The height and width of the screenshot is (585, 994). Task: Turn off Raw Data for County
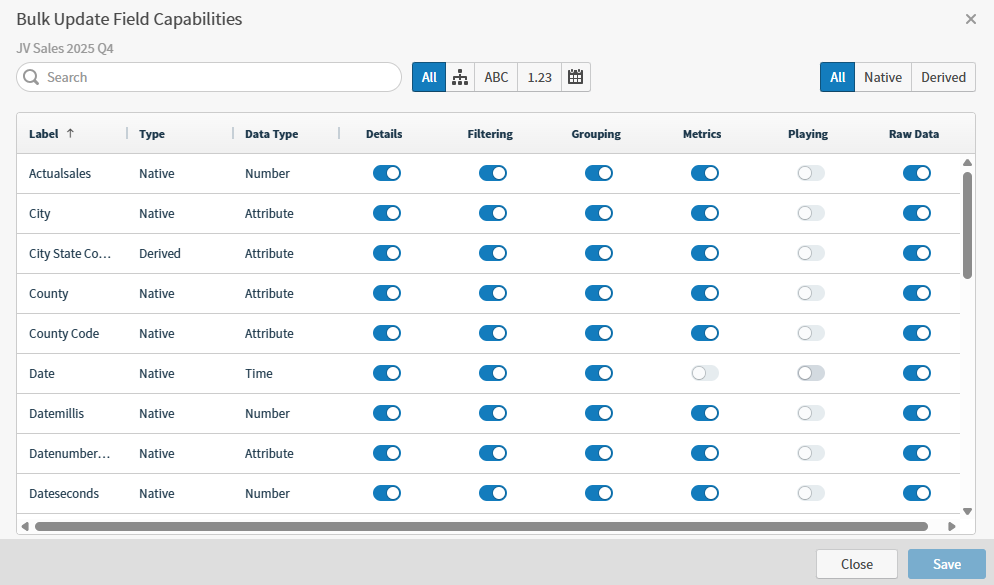tap(917, 293)
